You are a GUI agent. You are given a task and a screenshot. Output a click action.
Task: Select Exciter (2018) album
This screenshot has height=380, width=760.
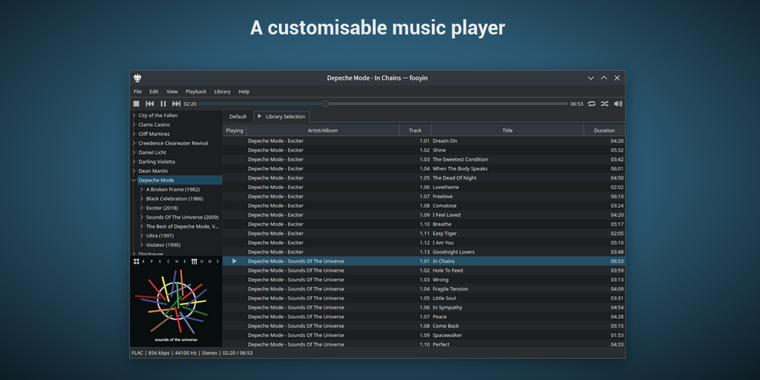(x=162, y=208)
